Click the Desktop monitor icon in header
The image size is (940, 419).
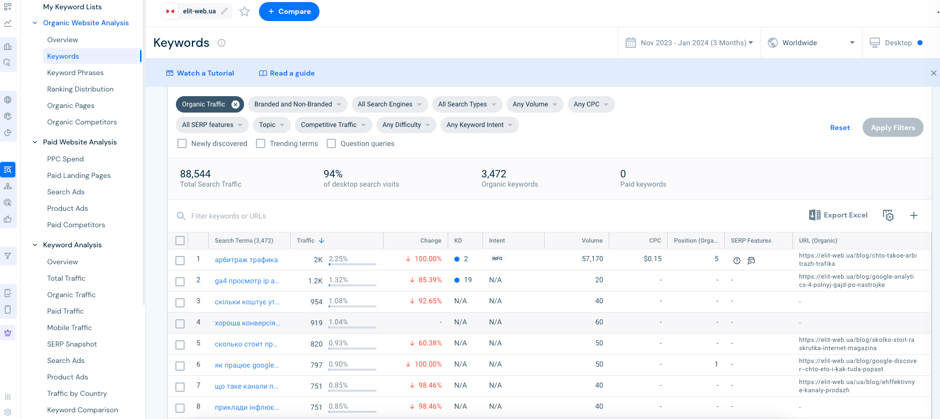click(874, 43)
